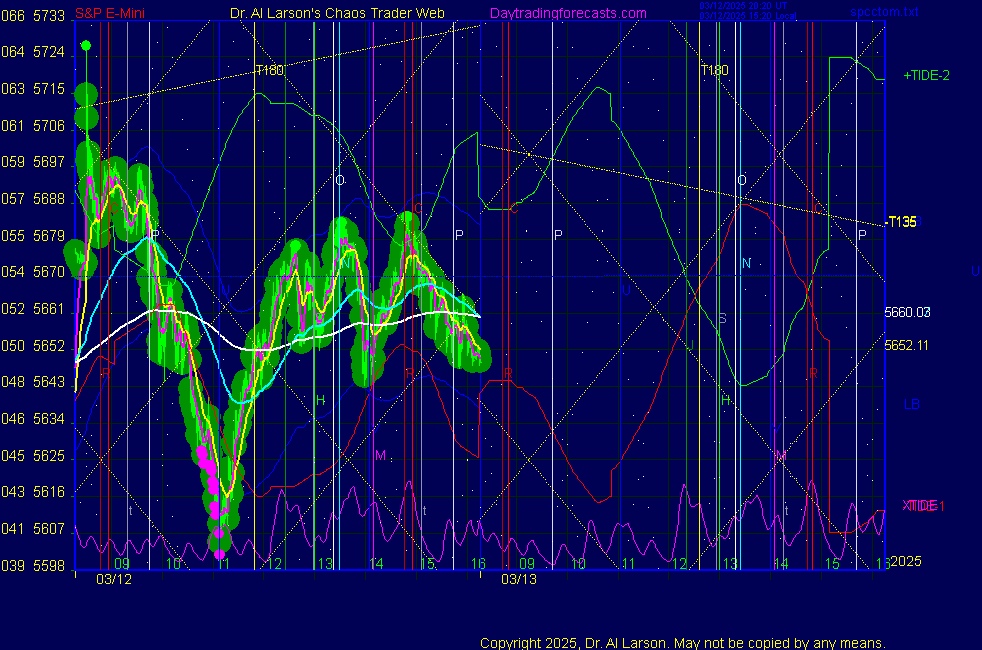Viewport: 982px width, 650px height.
Task: Click the 054 5670 price axis label
Action: [33, 272]
